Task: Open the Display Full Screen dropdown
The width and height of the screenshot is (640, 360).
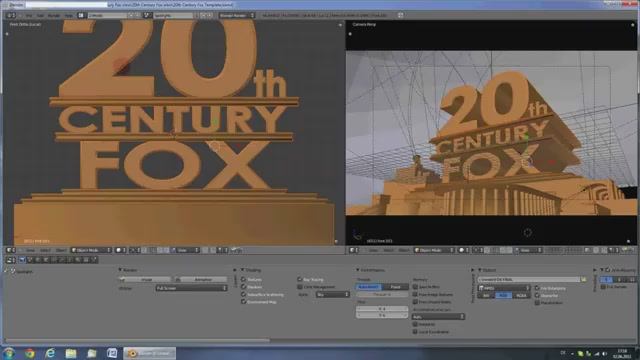Action: tap(191, 288)
